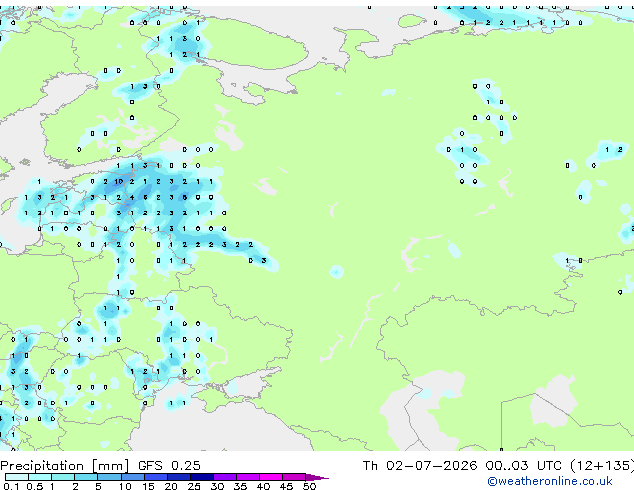Click the over-50 mm arrow tip of legend

(317, 477)
